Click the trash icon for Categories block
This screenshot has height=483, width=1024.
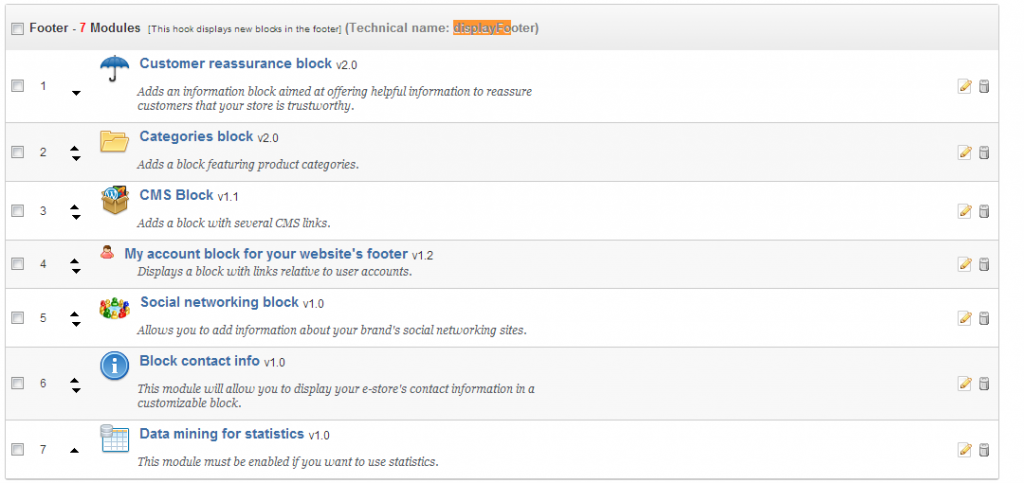(x=983, y=152)
